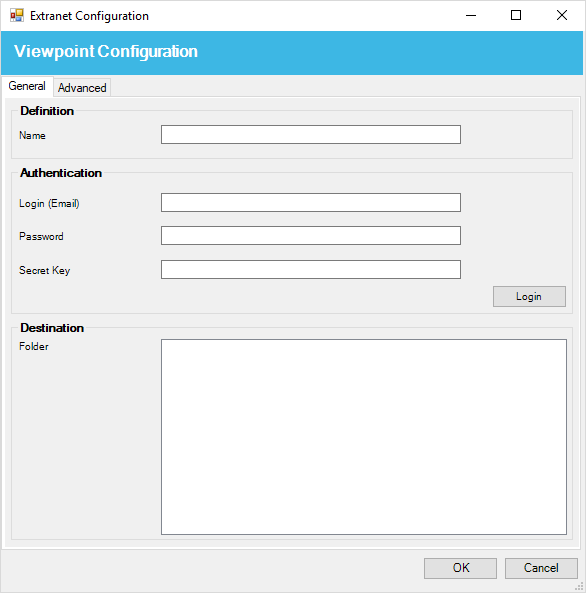Maximize the Extranet Configuration window

click(x=516, y=16)
